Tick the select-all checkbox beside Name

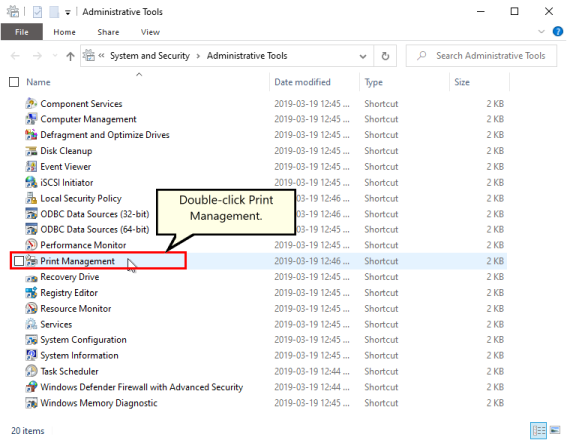pyautogui.click(x=14, y=82)
